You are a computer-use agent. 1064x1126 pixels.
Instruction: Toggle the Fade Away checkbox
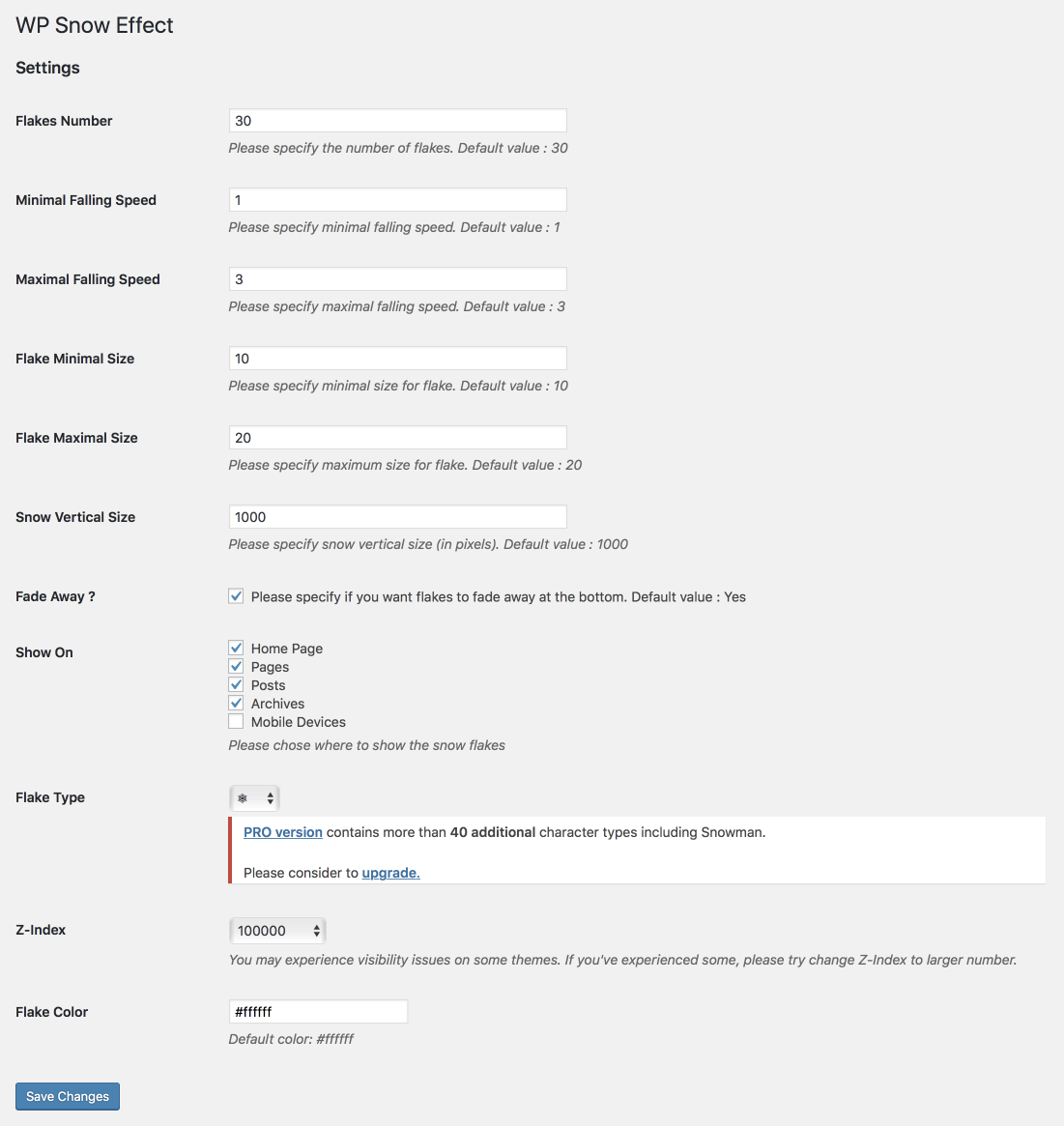(236, 596)
